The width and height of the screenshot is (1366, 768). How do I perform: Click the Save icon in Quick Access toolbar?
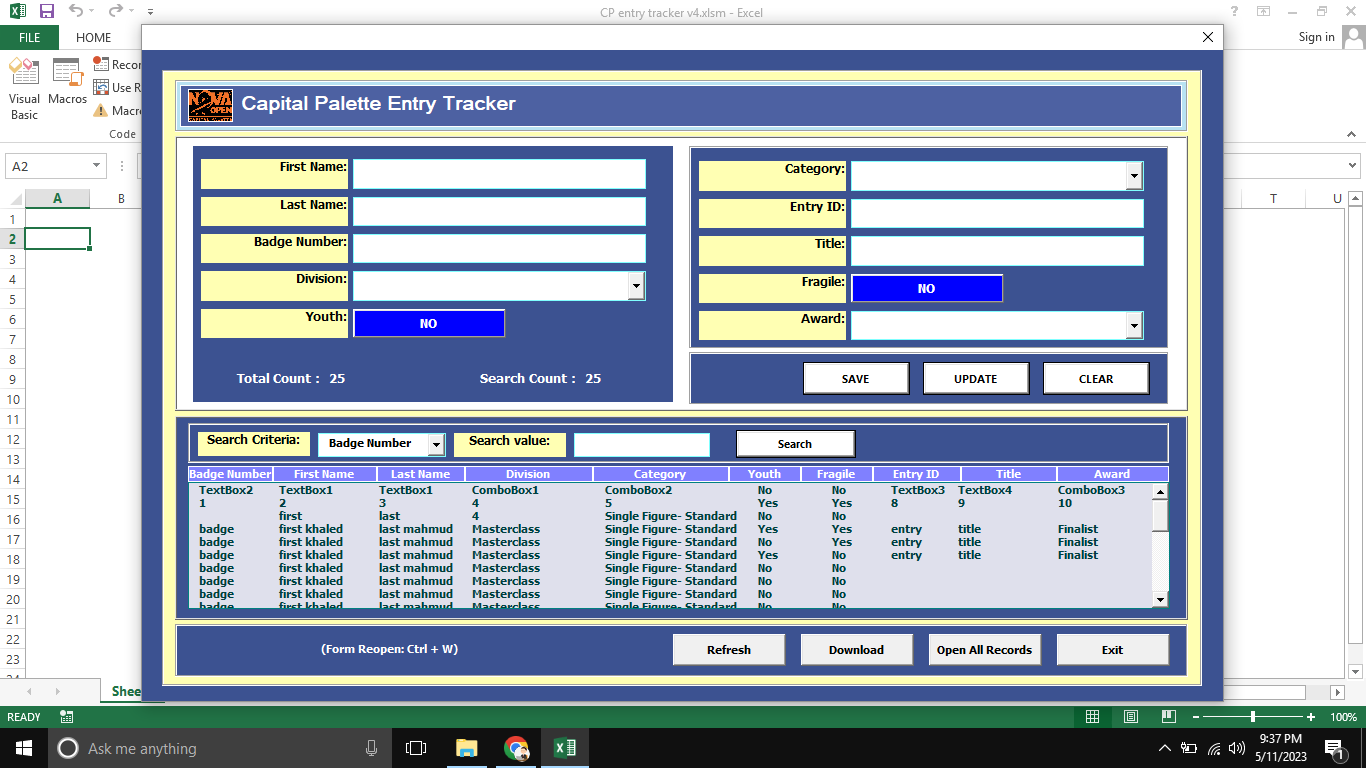click(46, 12)
